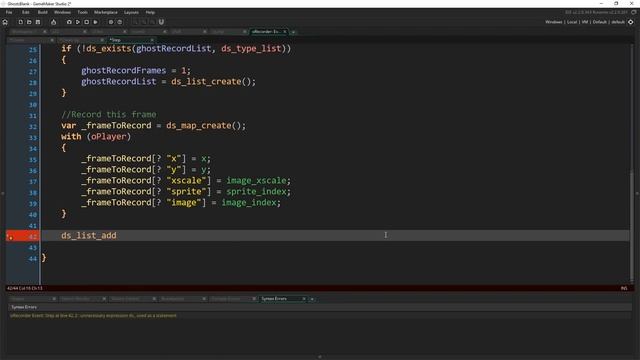Open the Tools menu
The height and width of the screenshot is (360, 640).
point(82,12)
